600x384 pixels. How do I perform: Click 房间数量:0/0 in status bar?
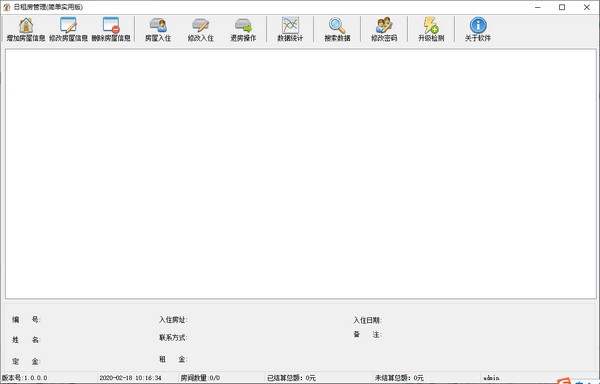pyautogui.click(x=200, y=378)
